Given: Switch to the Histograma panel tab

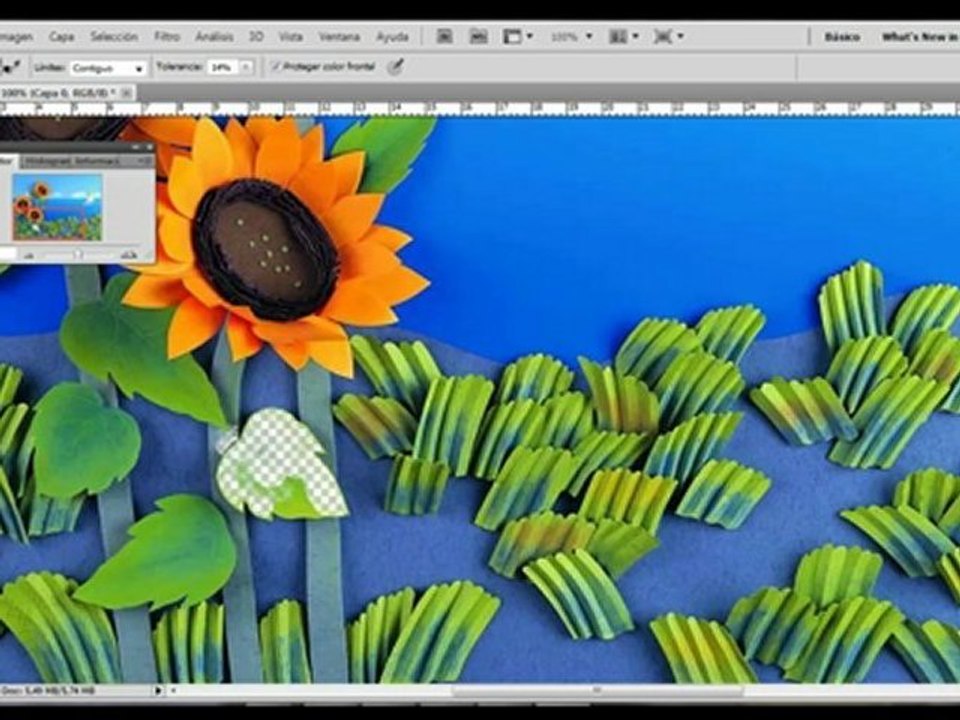Looking at the screenshot, I should click(x=46, y=161).
